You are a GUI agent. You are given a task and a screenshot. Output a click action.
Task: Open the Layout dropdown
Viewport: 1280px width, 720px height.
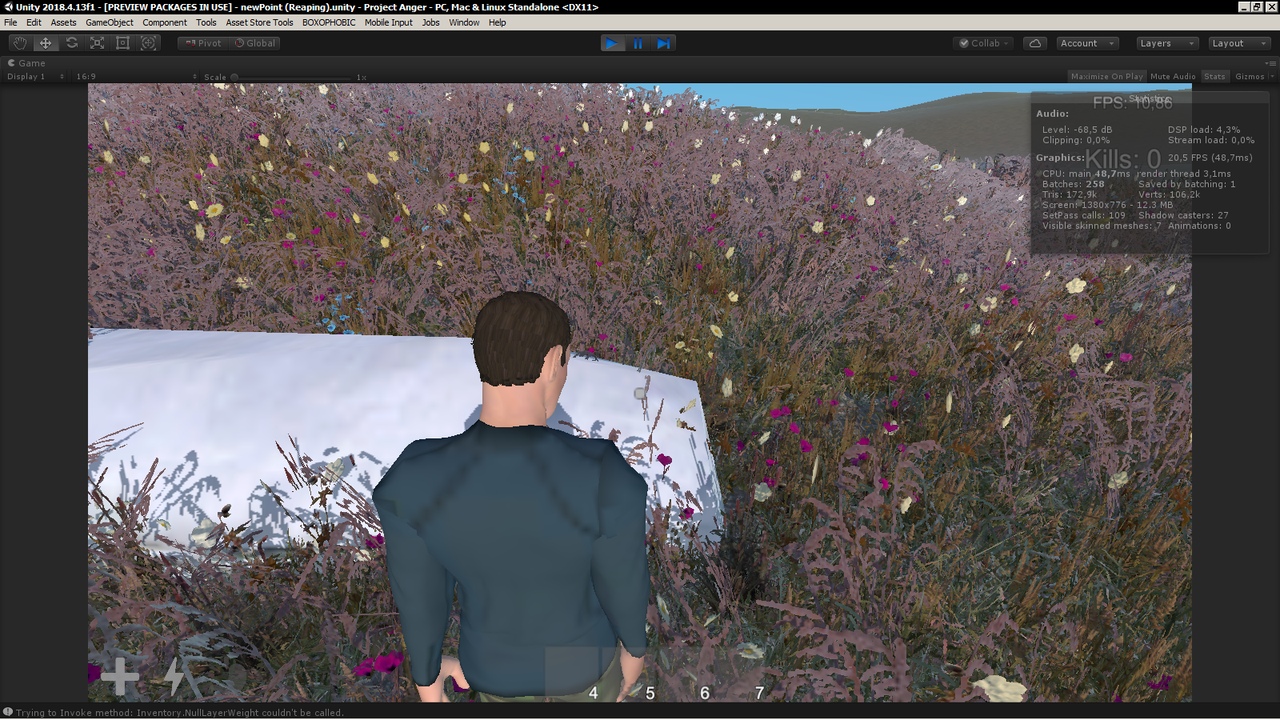point(1238,43)
